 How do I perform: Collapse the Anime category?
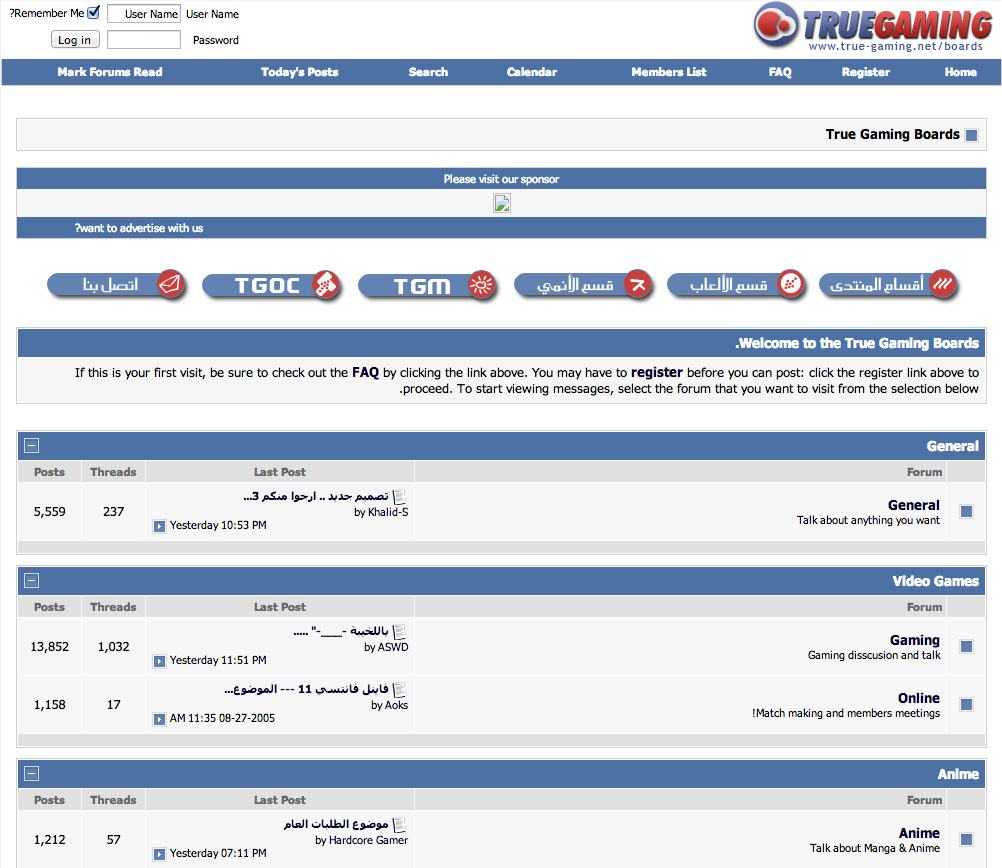[x=31, y=773]
